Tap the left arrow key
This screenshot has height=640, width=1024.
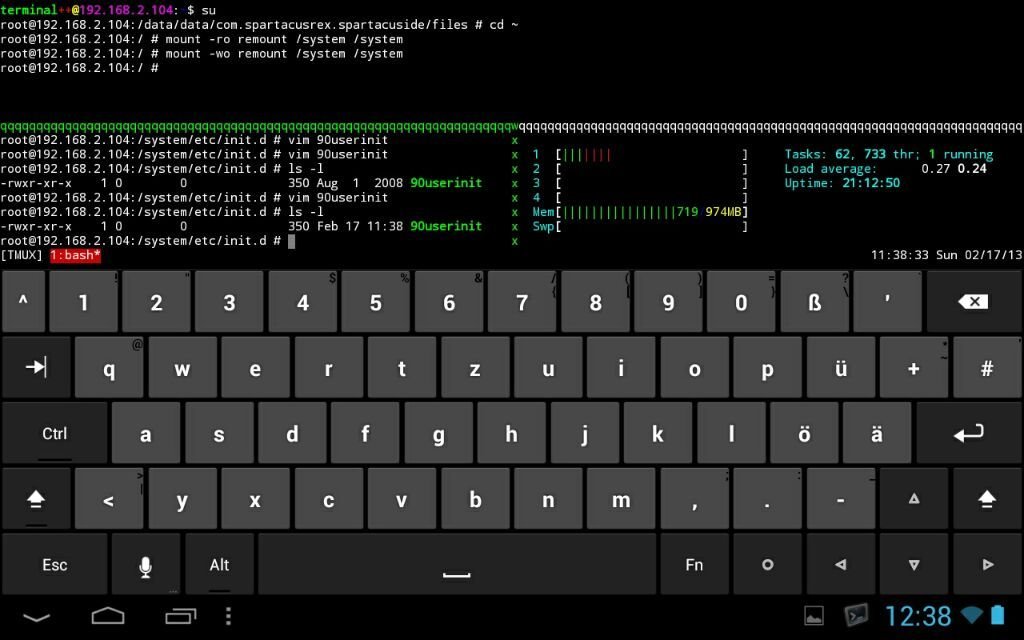point(841,565)
